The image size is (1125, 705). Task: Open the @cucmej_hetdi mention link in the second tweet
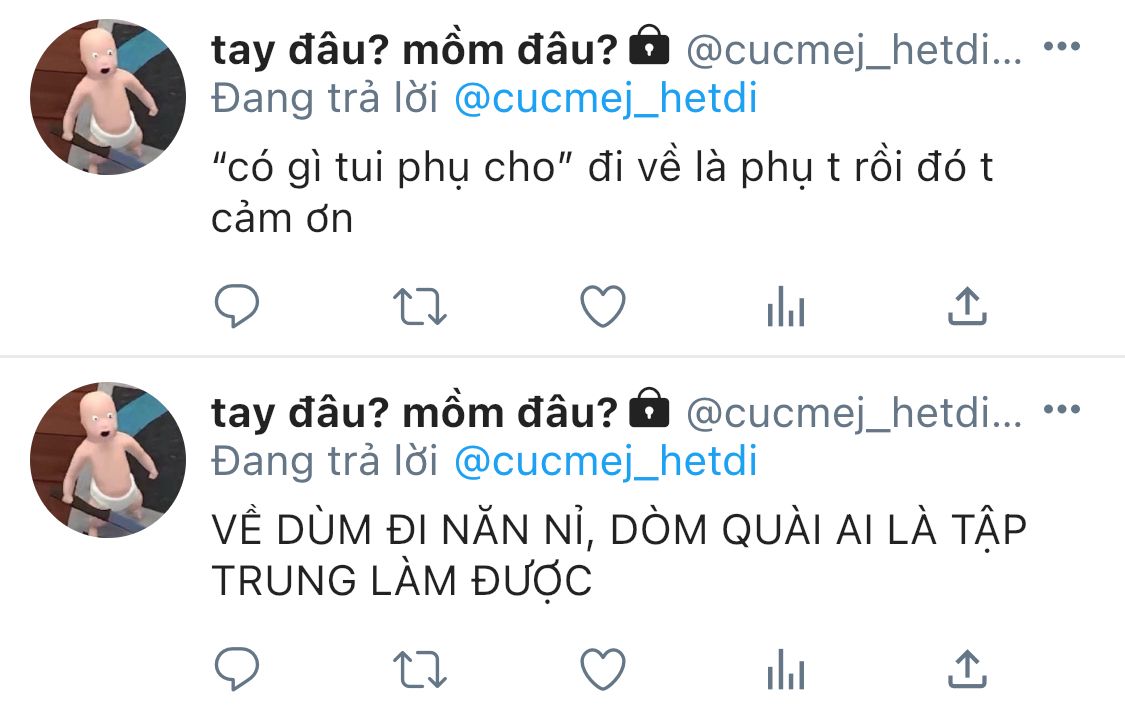tap(606, 462)
